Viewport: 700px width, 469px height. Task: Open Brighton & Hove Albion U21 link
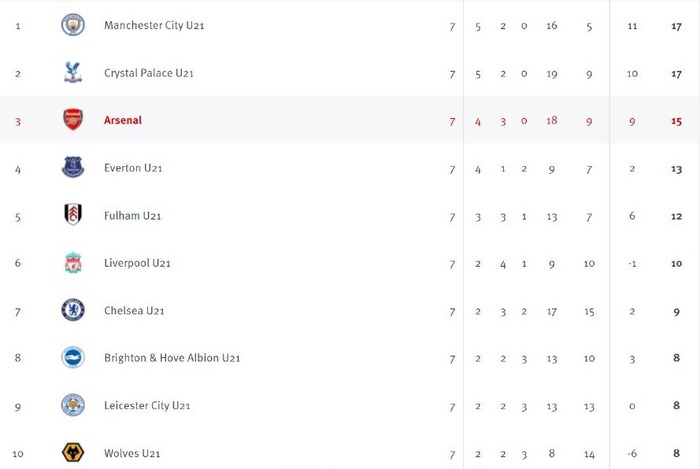[172, 358]
